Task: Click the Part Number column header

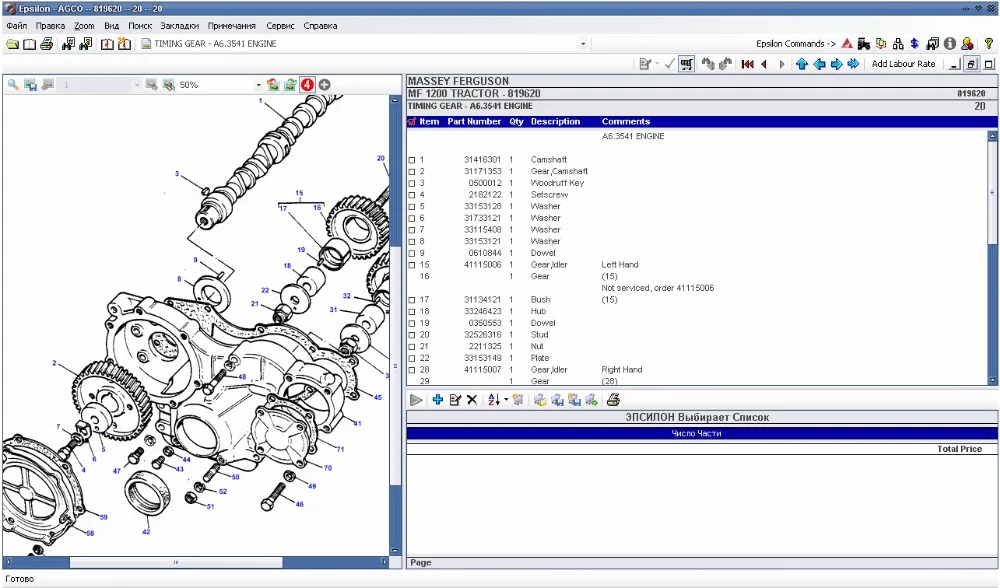Action: point(474,122)
